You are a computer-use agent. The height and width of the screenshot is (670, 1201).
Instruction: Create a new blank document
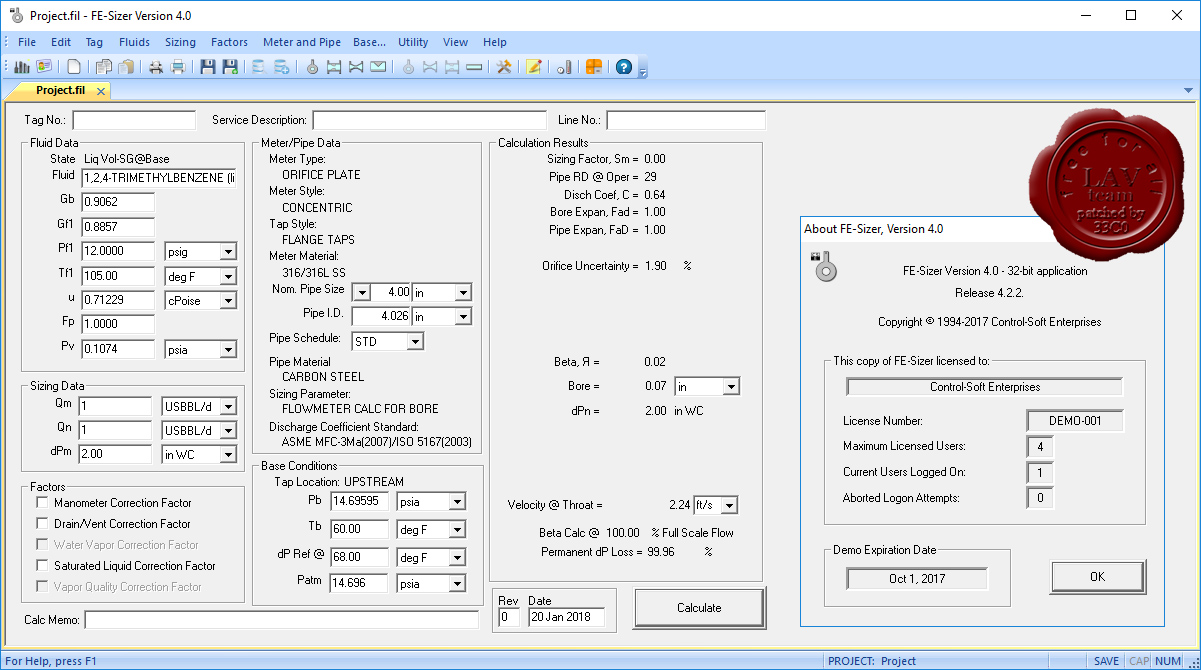[74, 67]
